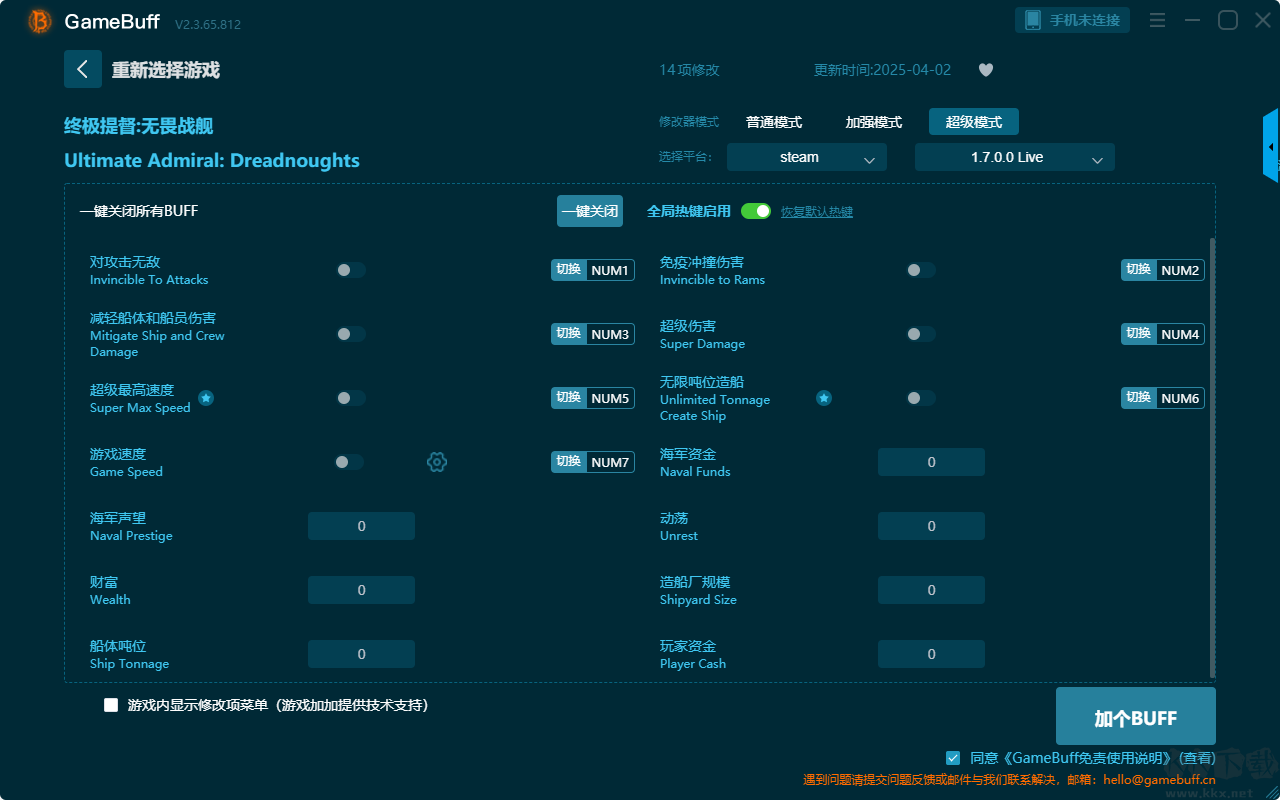The width and height of the screenshot is (1280, 800).
Task: Select the 加强模式 mode tab
Action: point(874,122)
